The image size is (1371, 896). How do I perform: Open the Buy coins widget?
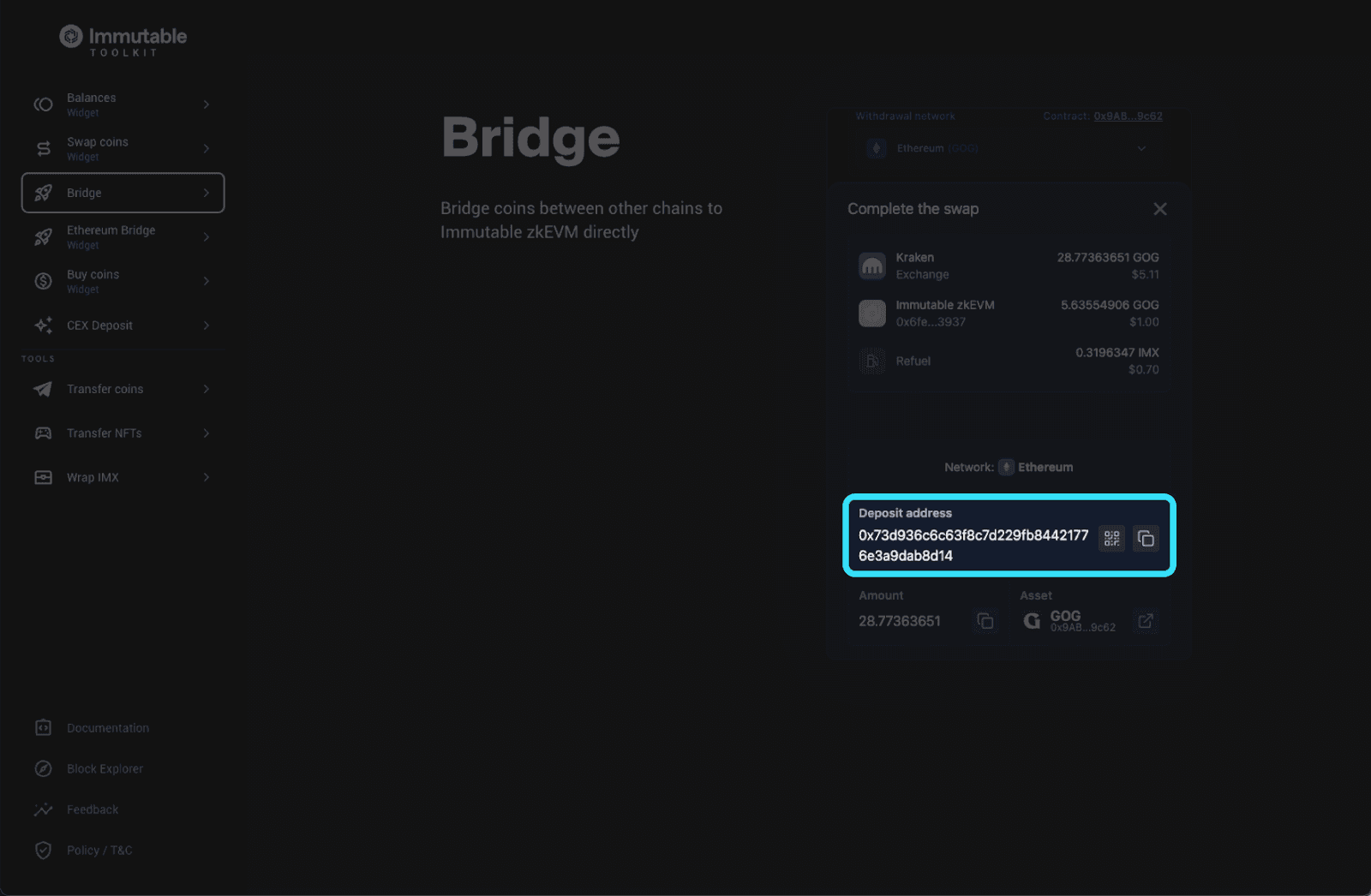123,281
